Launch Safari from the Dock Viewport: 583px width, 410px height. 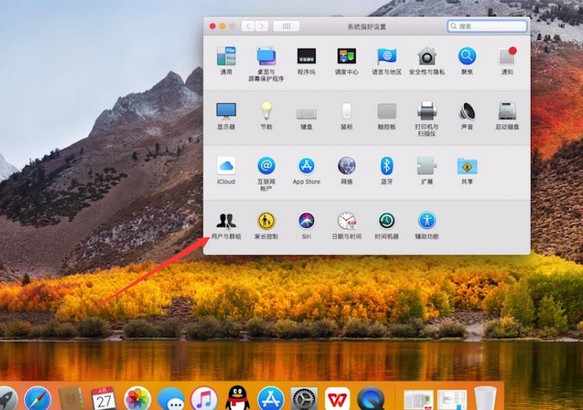coord(37,398)
